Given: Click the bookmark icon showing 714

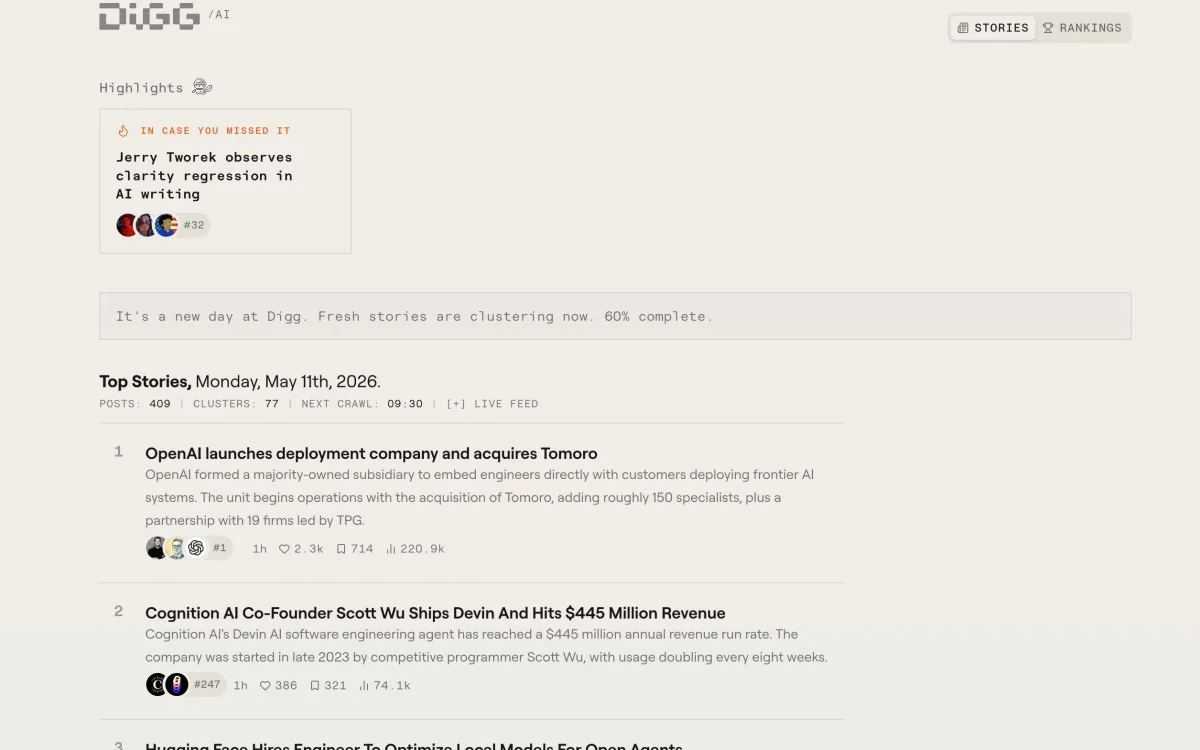Looking at the screenshot, I should point(341,549).
